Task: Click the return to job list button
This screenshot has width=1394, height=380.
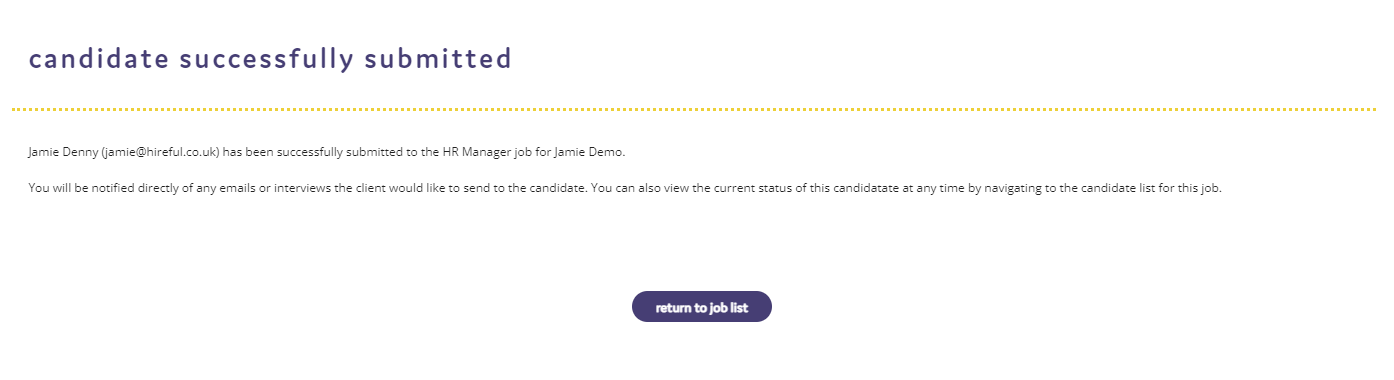Action: [x=701, y=307]
